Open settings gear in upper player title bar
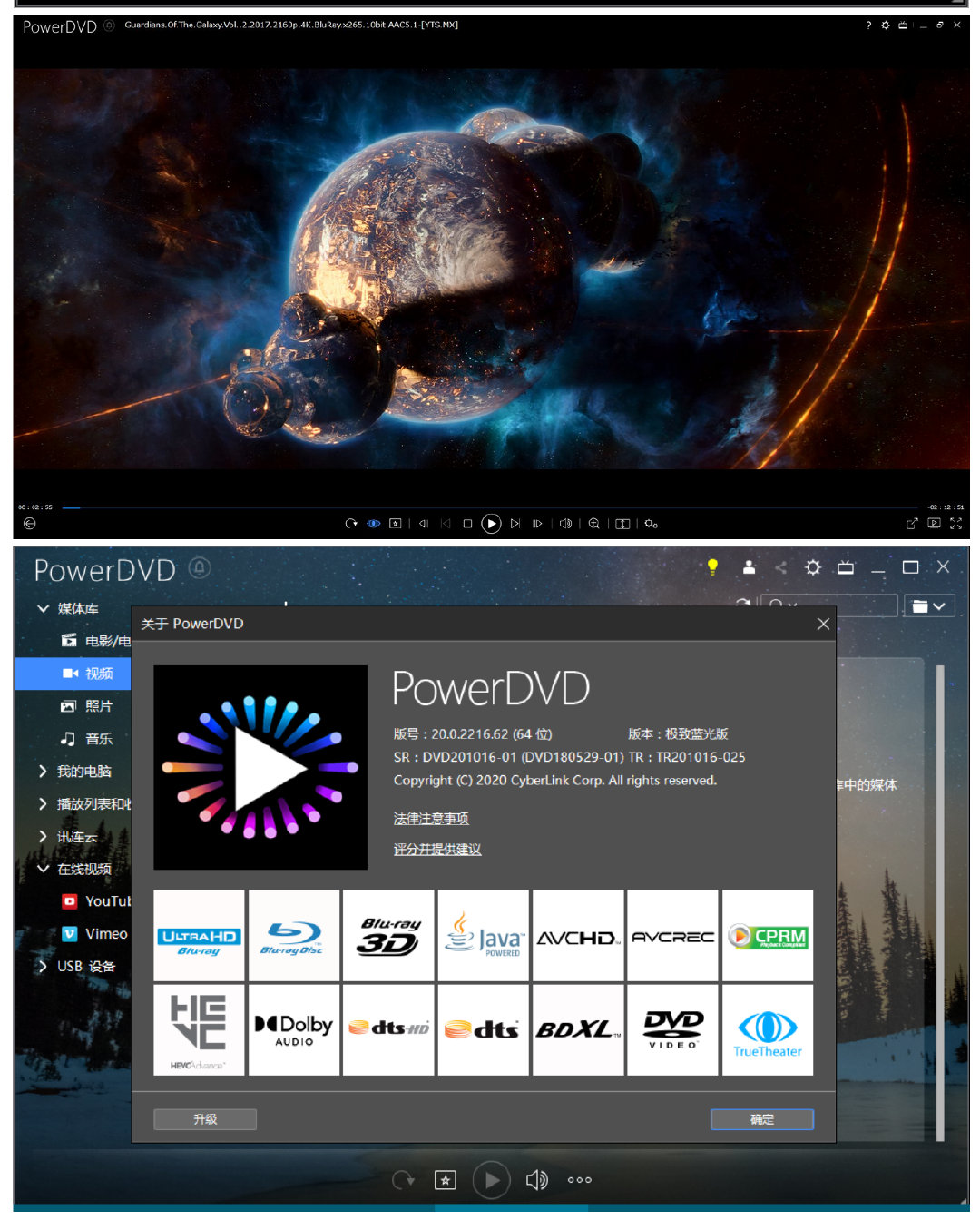Viewport: 980px width, 1220px height. click(886, 25)
